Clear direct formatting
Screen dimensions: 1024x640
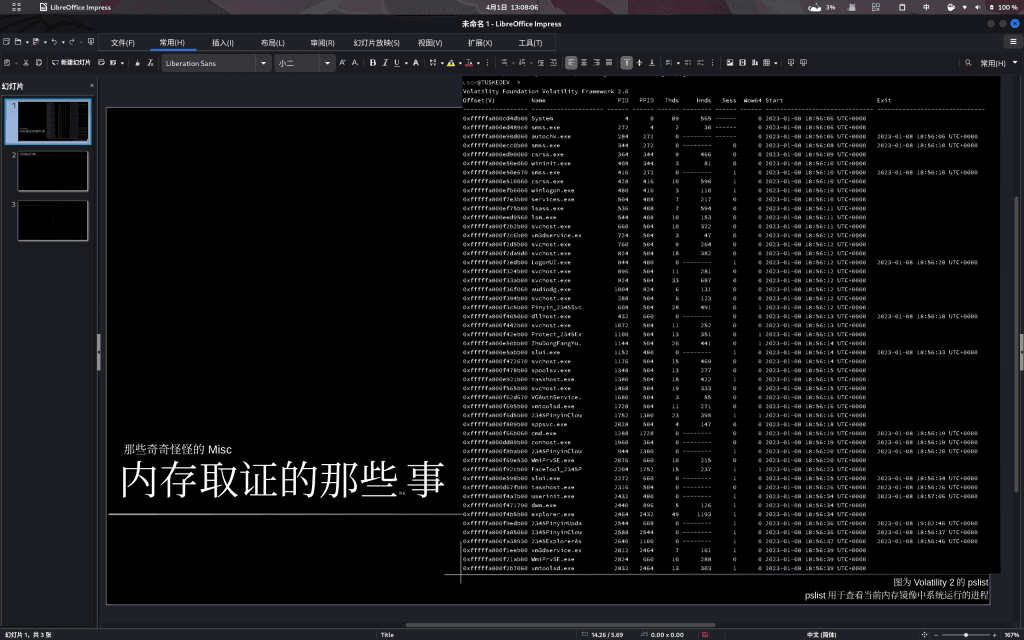[150, 63]
